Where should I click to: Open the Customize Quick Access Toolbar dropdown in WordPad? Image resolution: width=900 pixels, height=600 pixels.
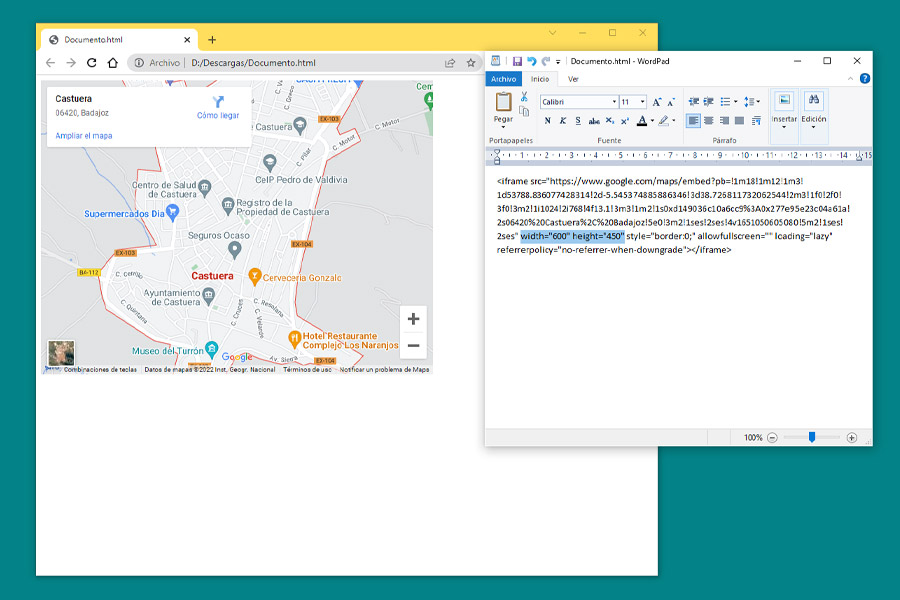558,61
